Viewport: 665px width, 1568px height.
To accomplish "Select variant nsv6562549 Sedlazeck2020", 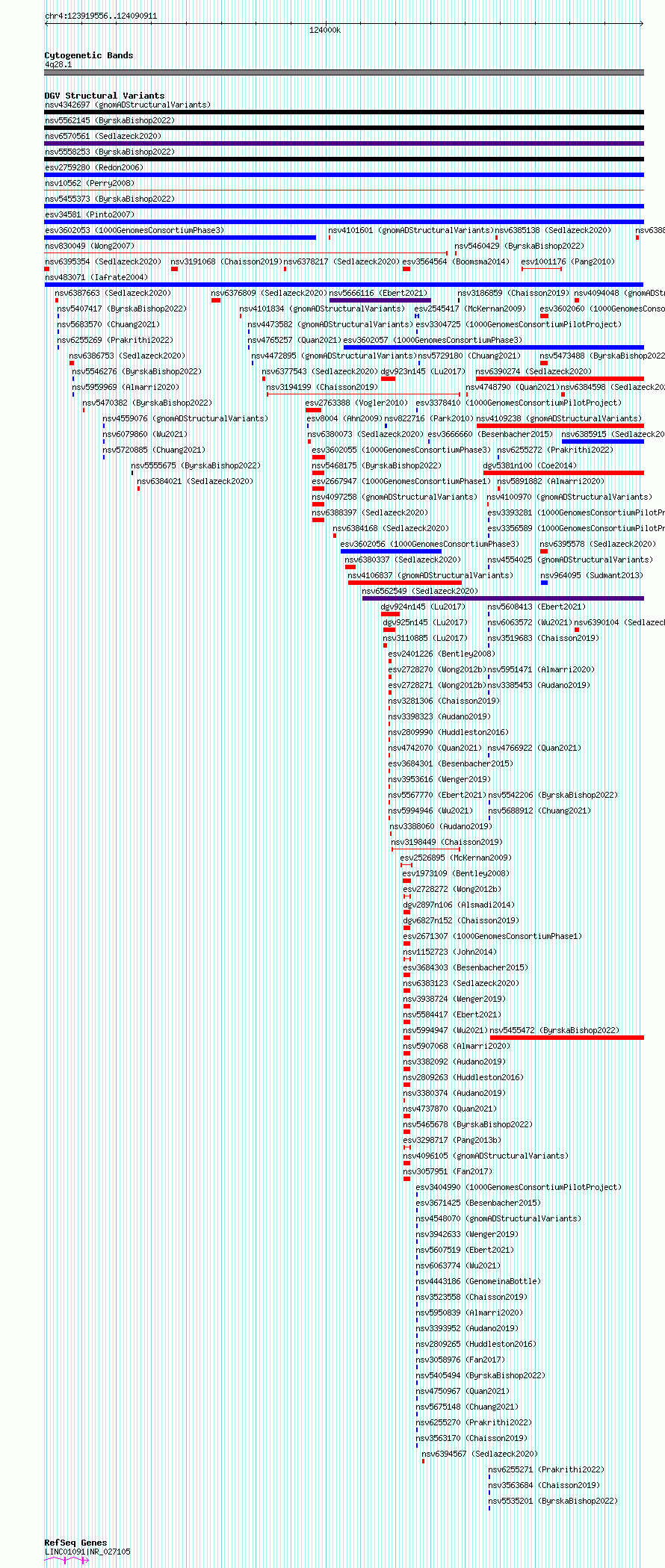I will coord(420,591).
